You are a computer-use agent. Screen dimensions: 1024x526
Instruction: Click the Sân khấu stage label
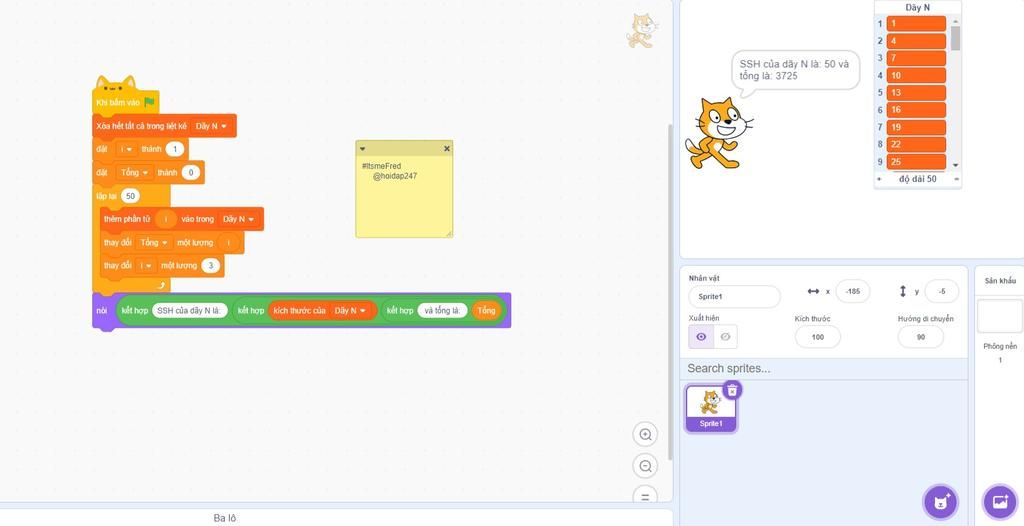tap(1000, 281)
